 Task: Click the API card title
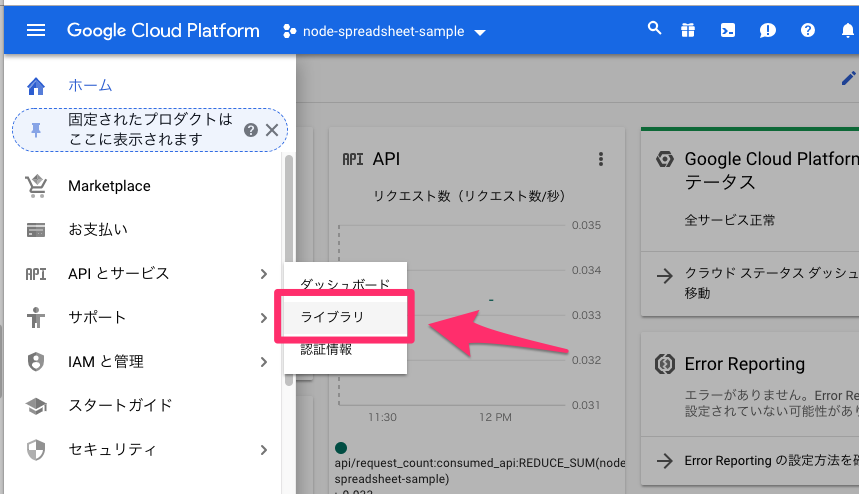(386, 159)
